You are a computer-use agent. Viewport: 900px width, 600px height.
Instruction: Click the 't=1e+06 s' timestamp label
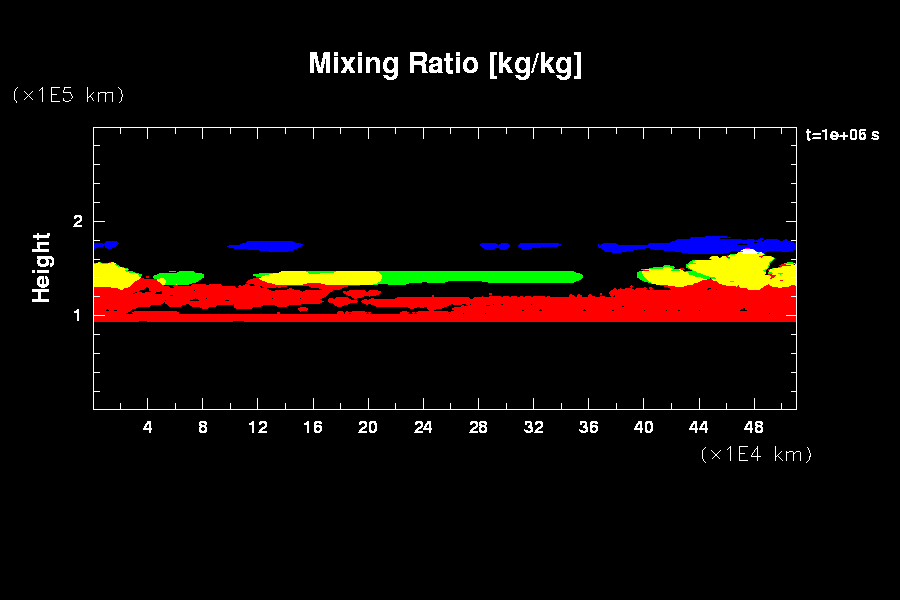[x=842, y=135]
